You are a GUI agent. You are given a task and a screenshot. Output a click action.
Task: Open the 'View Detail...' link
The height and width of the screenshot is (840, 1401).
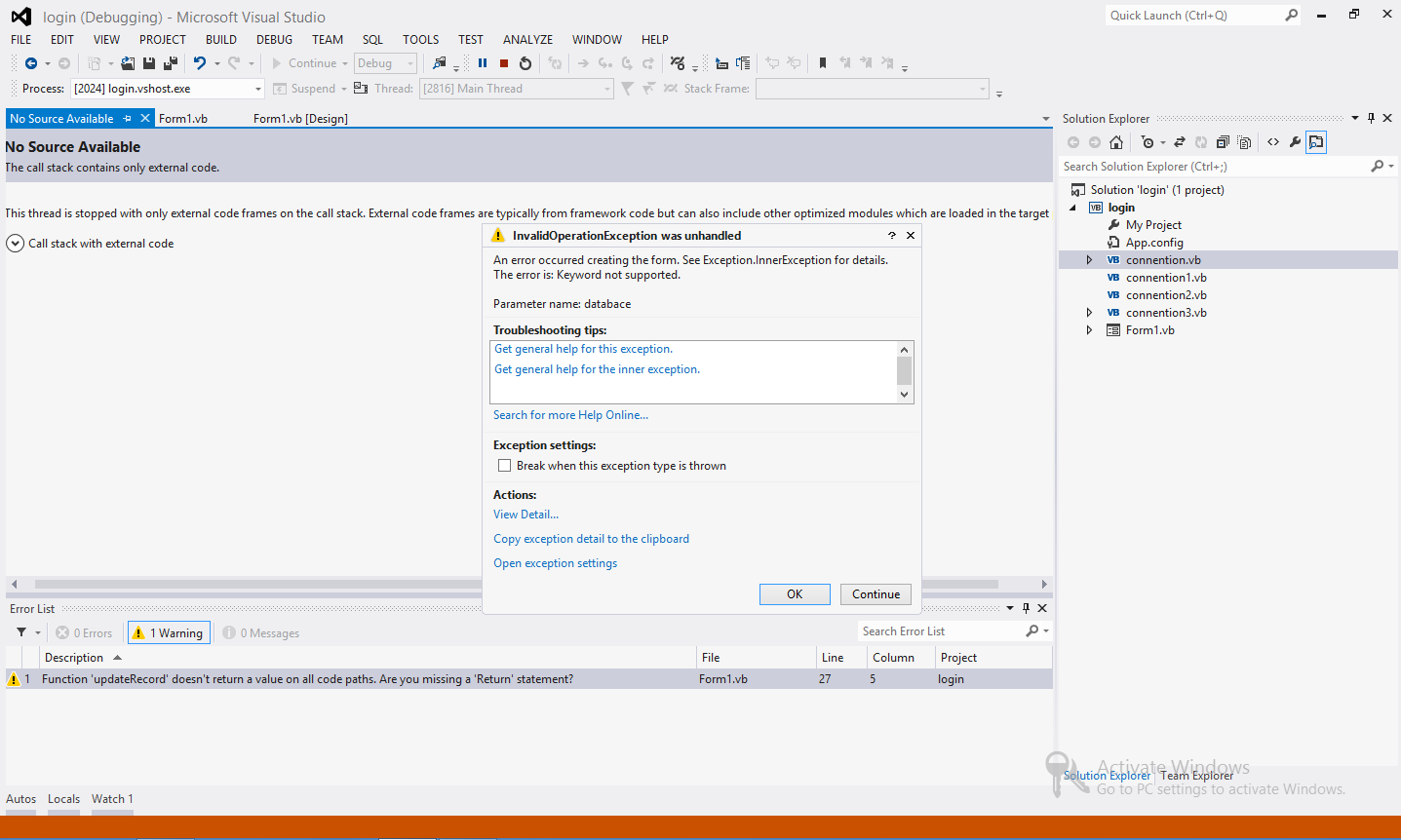click(525, 515)
